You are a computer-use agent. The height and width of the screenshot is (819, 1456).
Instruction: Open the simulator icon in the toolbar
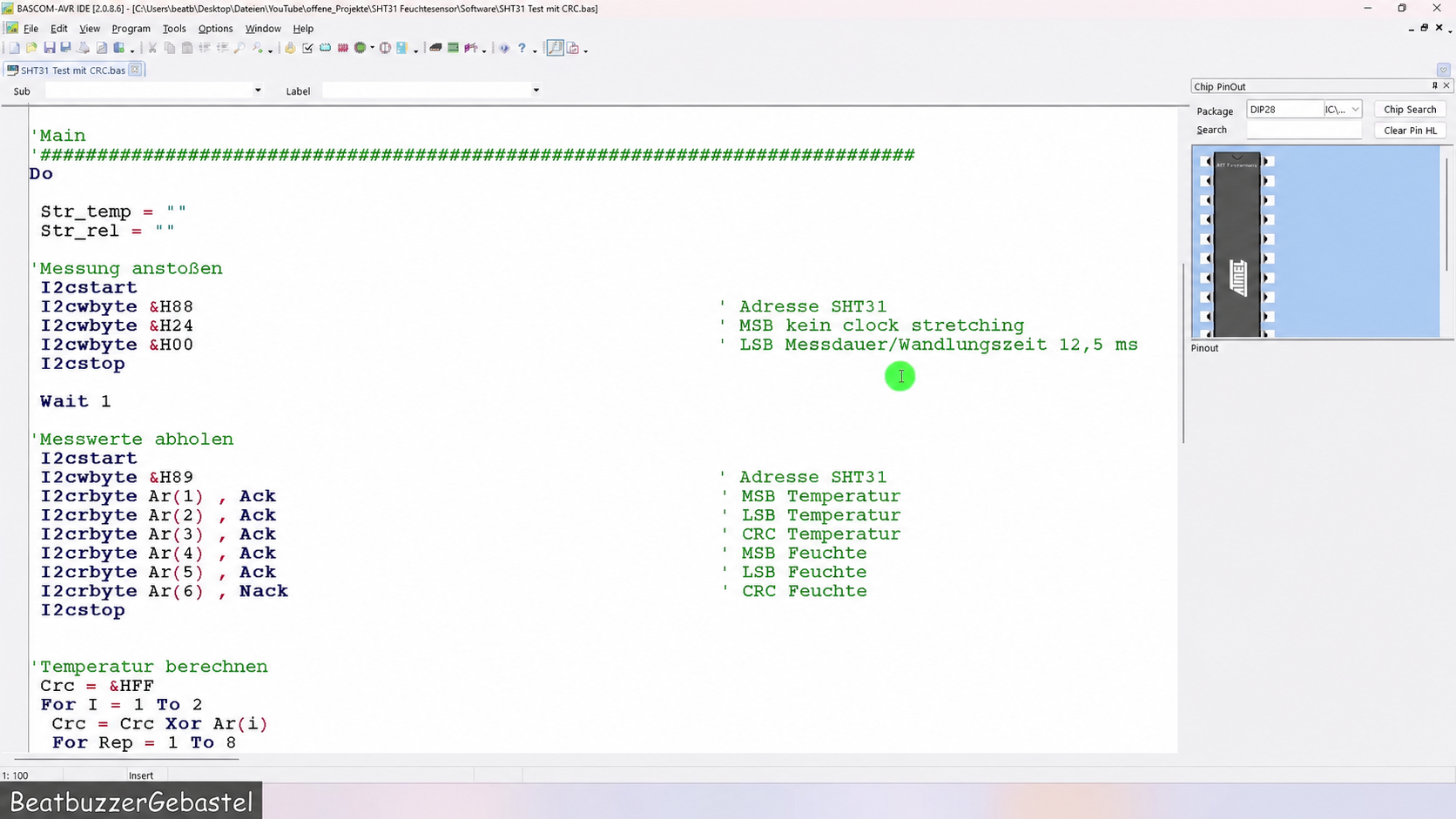pos(385,48)
